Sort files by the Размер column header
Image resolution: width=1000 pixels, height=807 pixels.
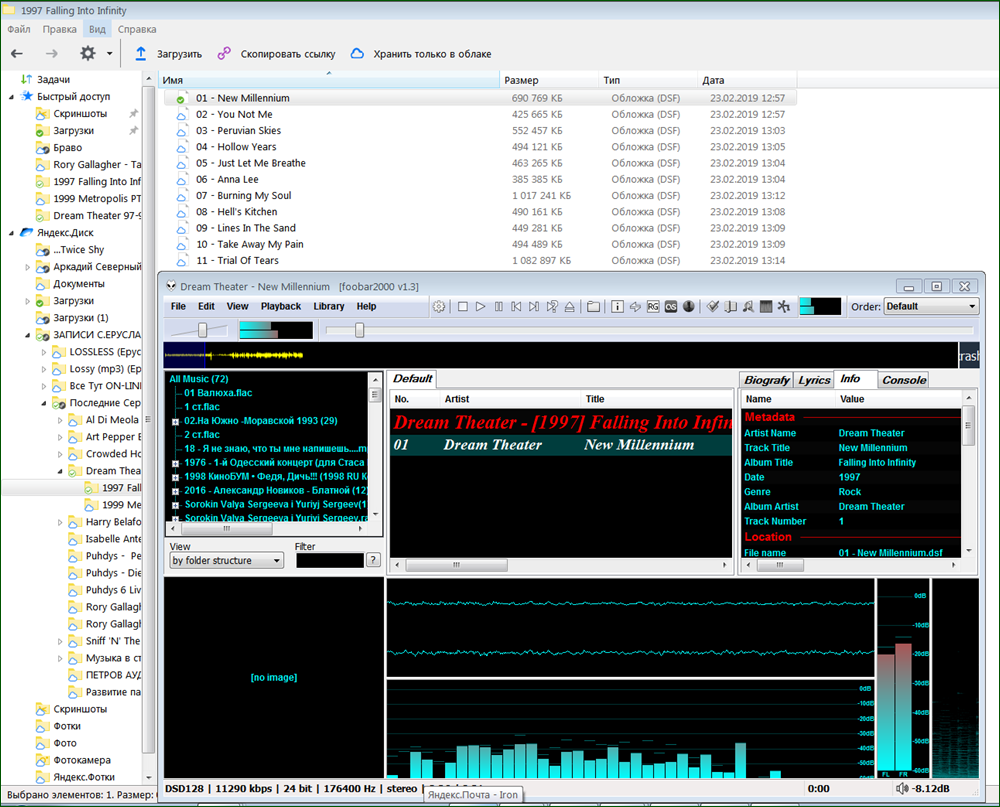pos(549,80)
